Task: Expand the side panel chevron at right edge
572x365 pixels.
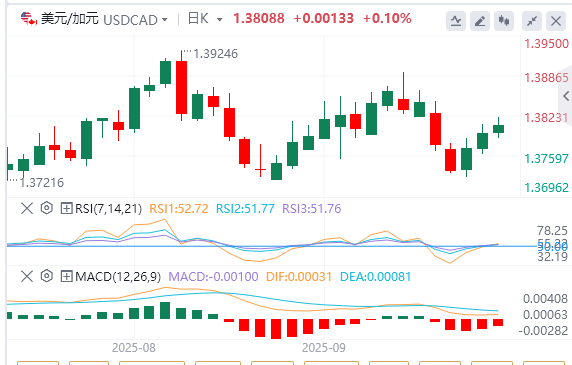Action: [x=566, y=96]
